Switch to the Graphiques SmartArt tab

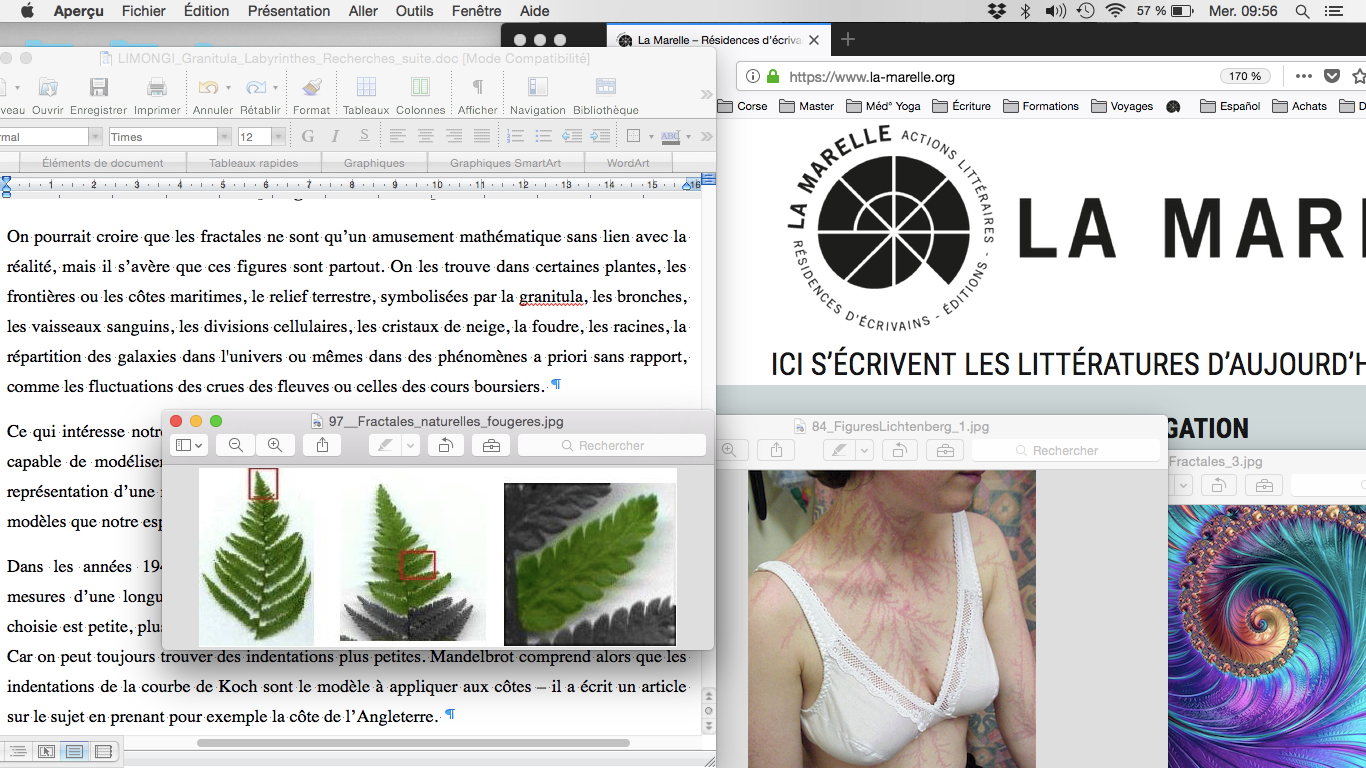point(505,163)
